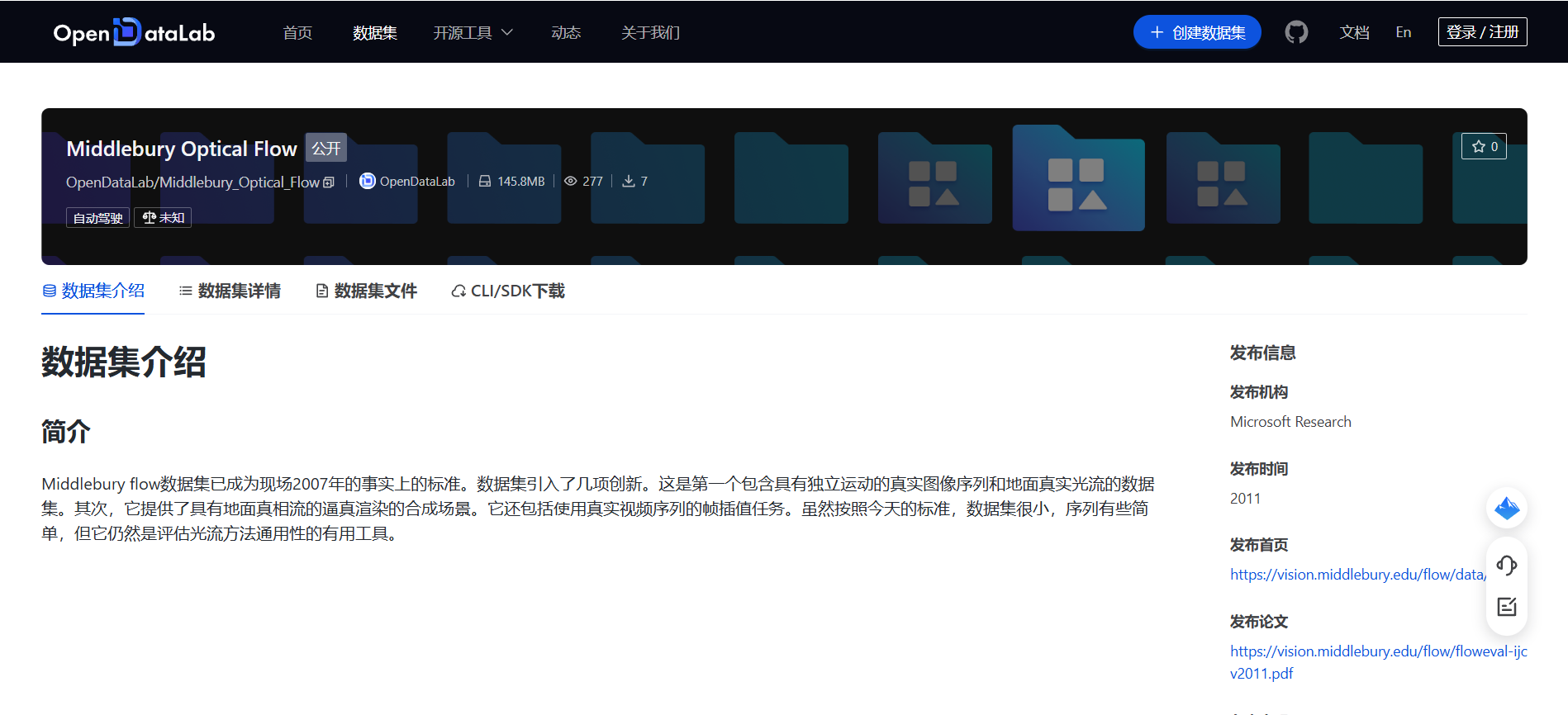Click the 登录 / 注册 button

(x=1483, y=32)
